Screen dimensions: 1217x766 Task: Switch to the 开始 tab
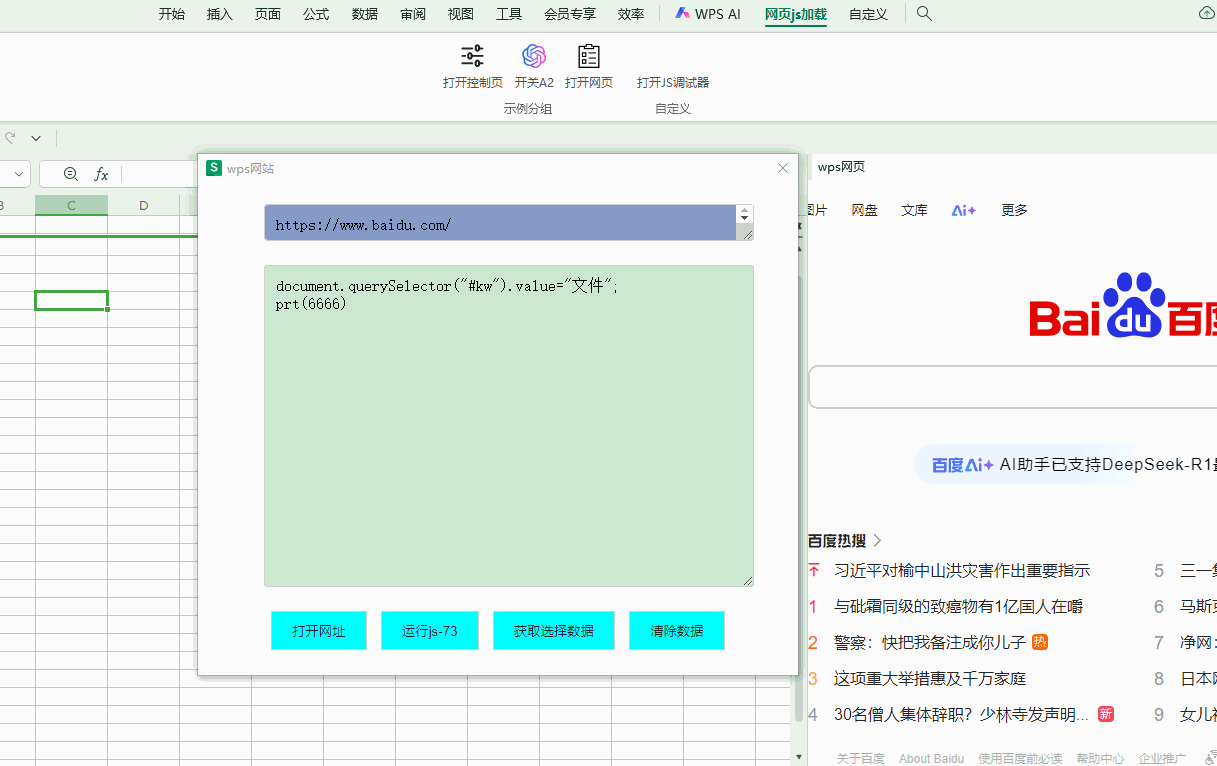click(x=172, y=14)
